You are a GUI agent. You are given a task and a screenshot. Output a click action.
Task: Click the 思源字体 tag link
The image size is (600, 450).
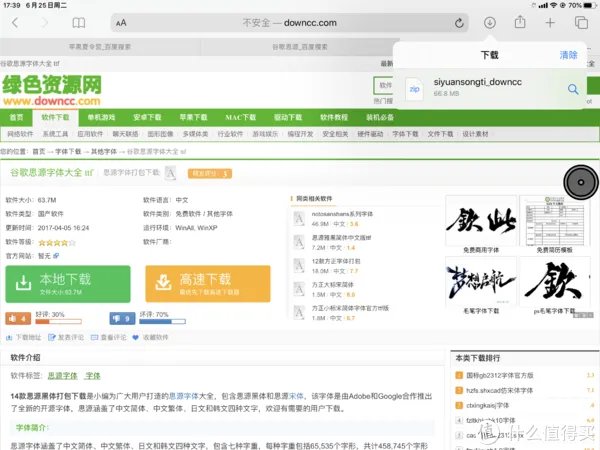[x=62, y=376]
